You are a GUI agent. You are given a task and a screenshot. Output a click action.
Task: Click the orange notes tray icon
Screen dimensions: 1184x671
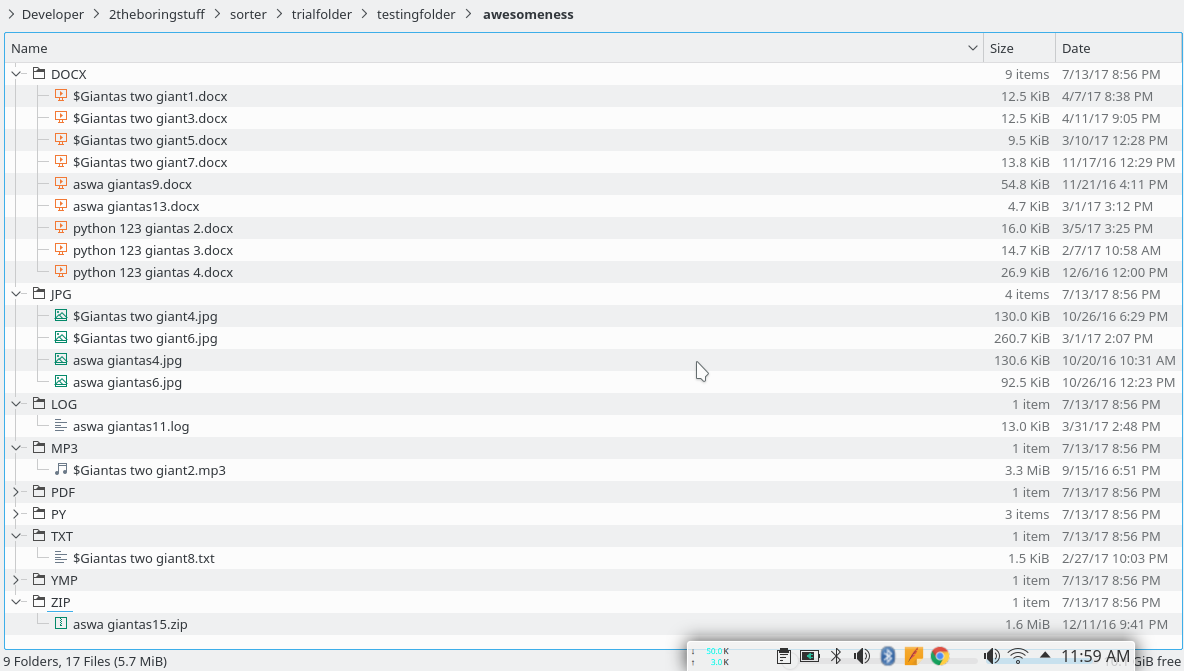click(x=914, y=656)
